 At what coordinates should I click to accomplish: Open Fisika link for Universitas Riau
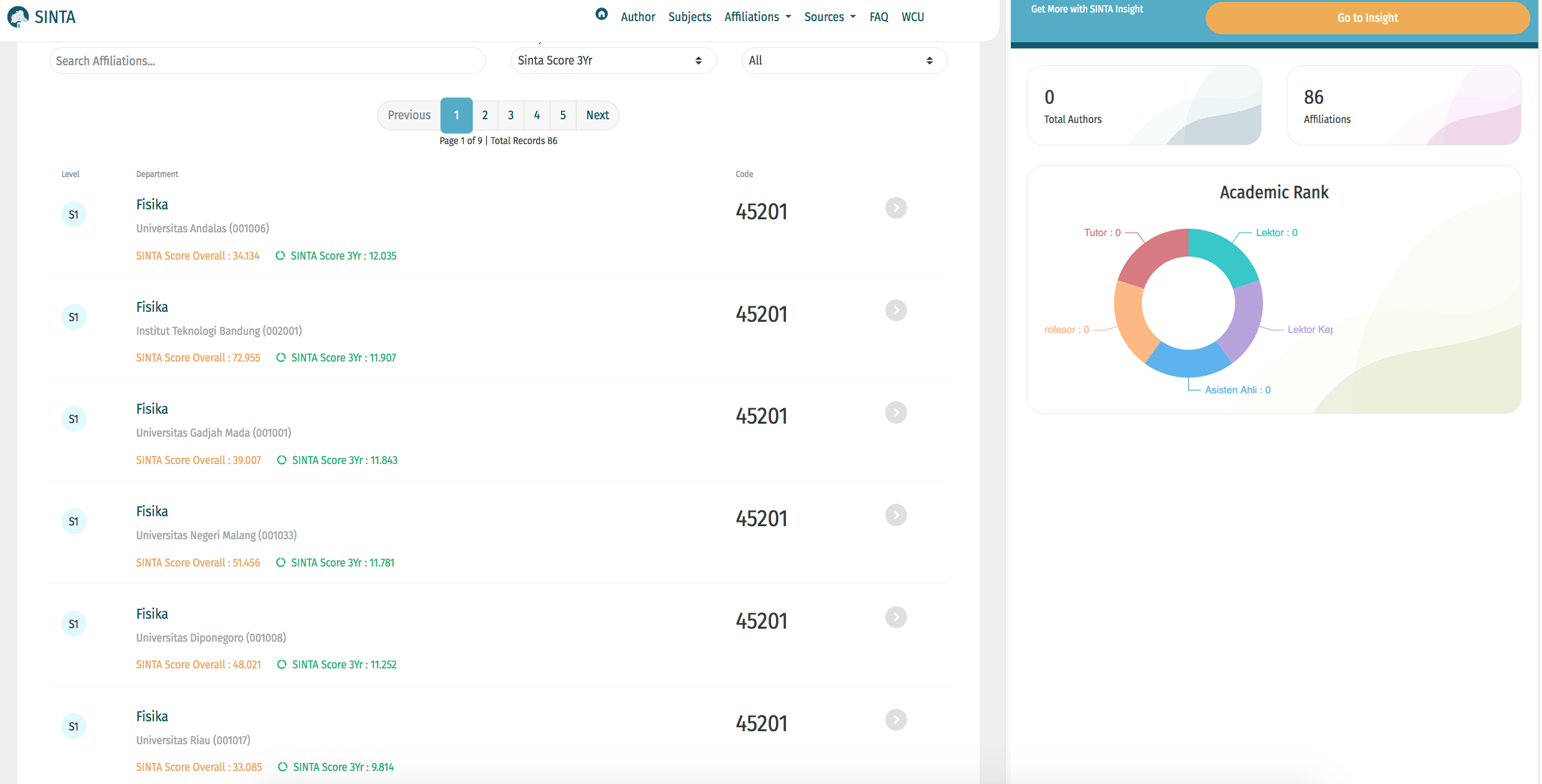(152, 716)
